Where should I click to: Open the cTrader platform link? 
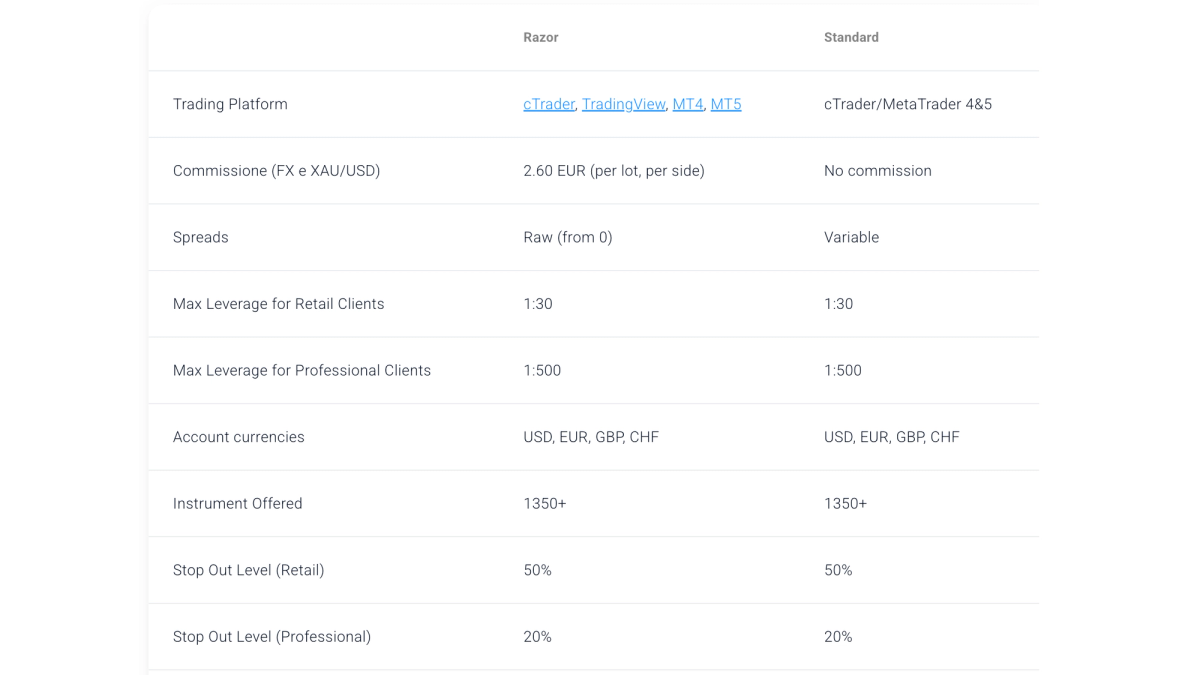(x=549, y=104)
